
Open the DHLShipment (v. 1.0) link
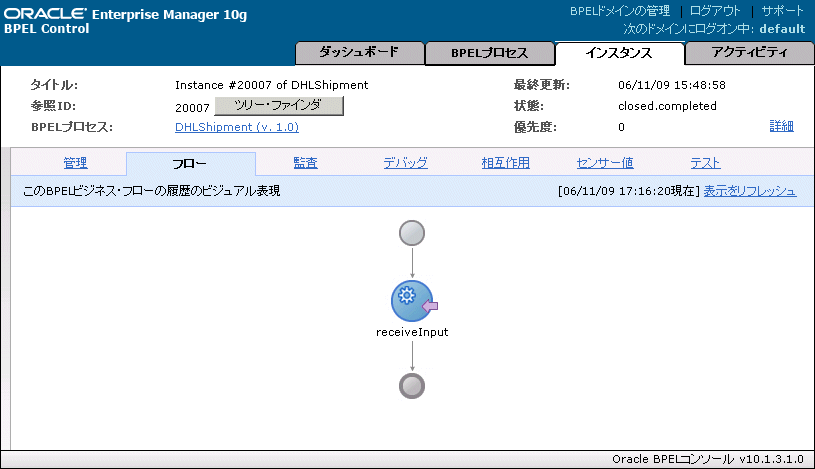tap(237, 127)
